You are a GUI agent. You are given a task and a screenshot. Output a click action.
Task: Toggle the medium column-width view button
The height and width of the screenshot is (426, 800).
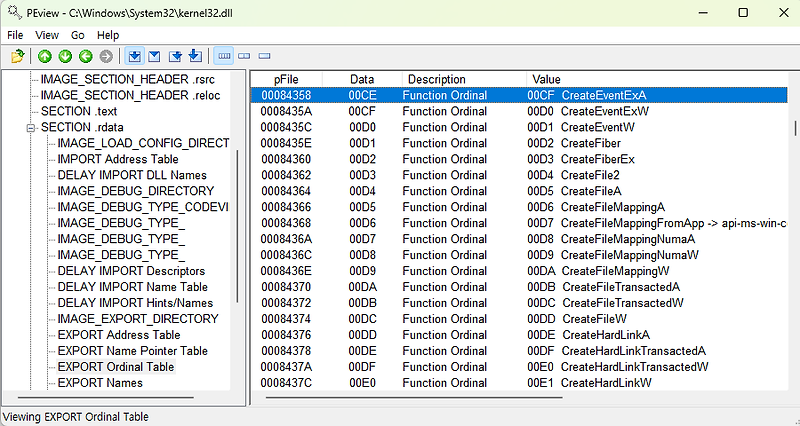[x=244, y=56]
